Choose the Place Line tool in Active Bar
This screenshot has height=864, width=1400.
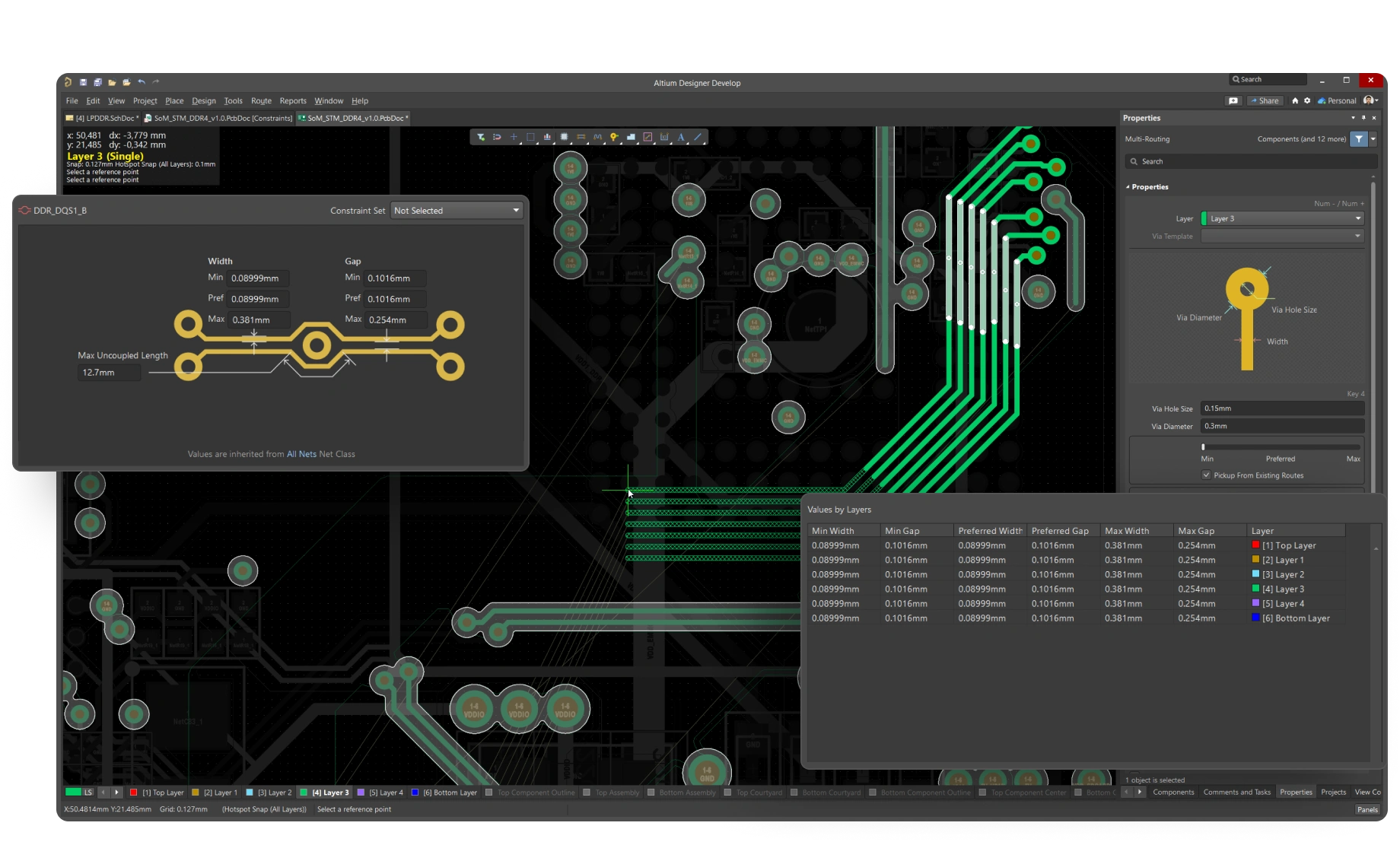(698, 137)
